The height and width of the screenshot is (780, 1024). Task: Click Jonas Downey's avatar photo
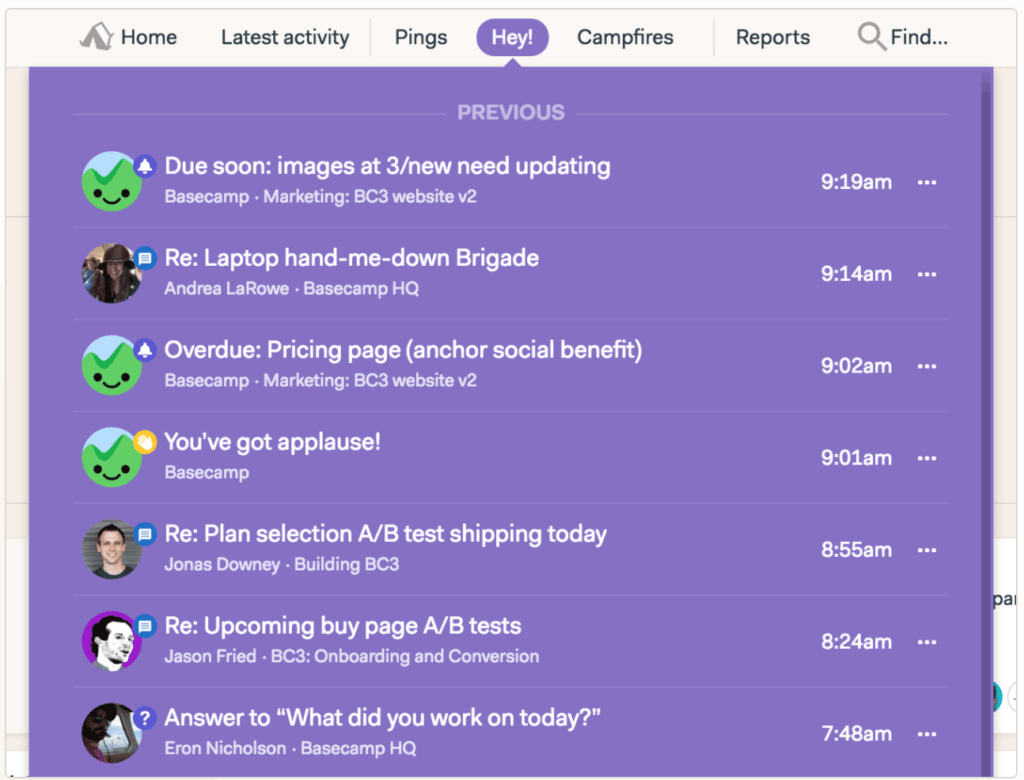pyautogui.click(x=112, y=550)
